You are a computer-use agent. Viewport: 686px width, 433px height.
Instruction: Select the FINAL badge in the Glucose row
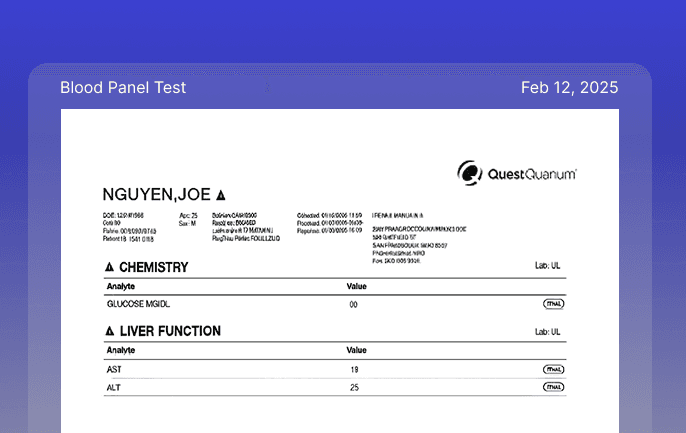(553, 304)
